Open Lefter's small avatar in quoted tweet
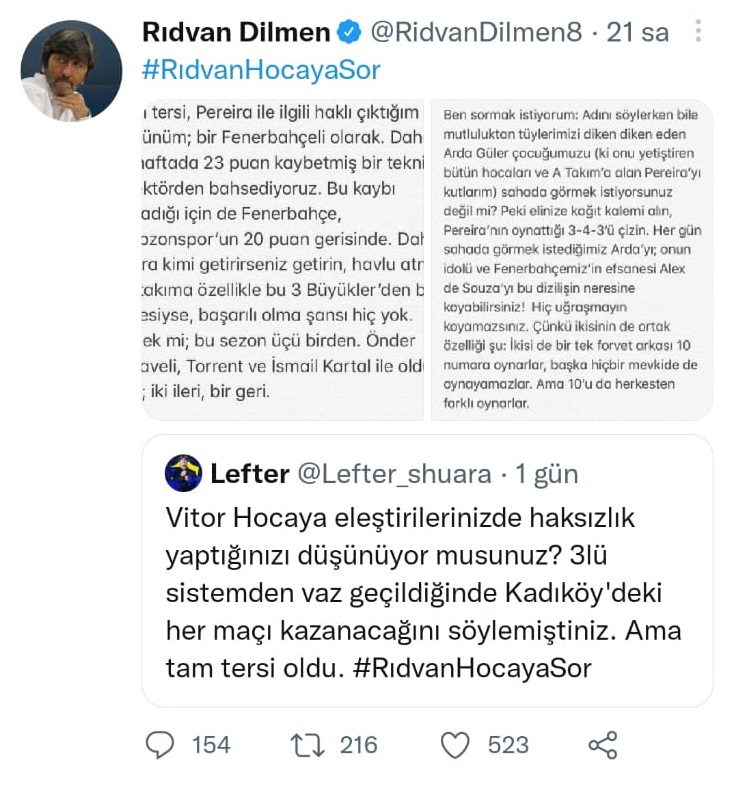Screen dimensions: 734x786 (184, 472)
